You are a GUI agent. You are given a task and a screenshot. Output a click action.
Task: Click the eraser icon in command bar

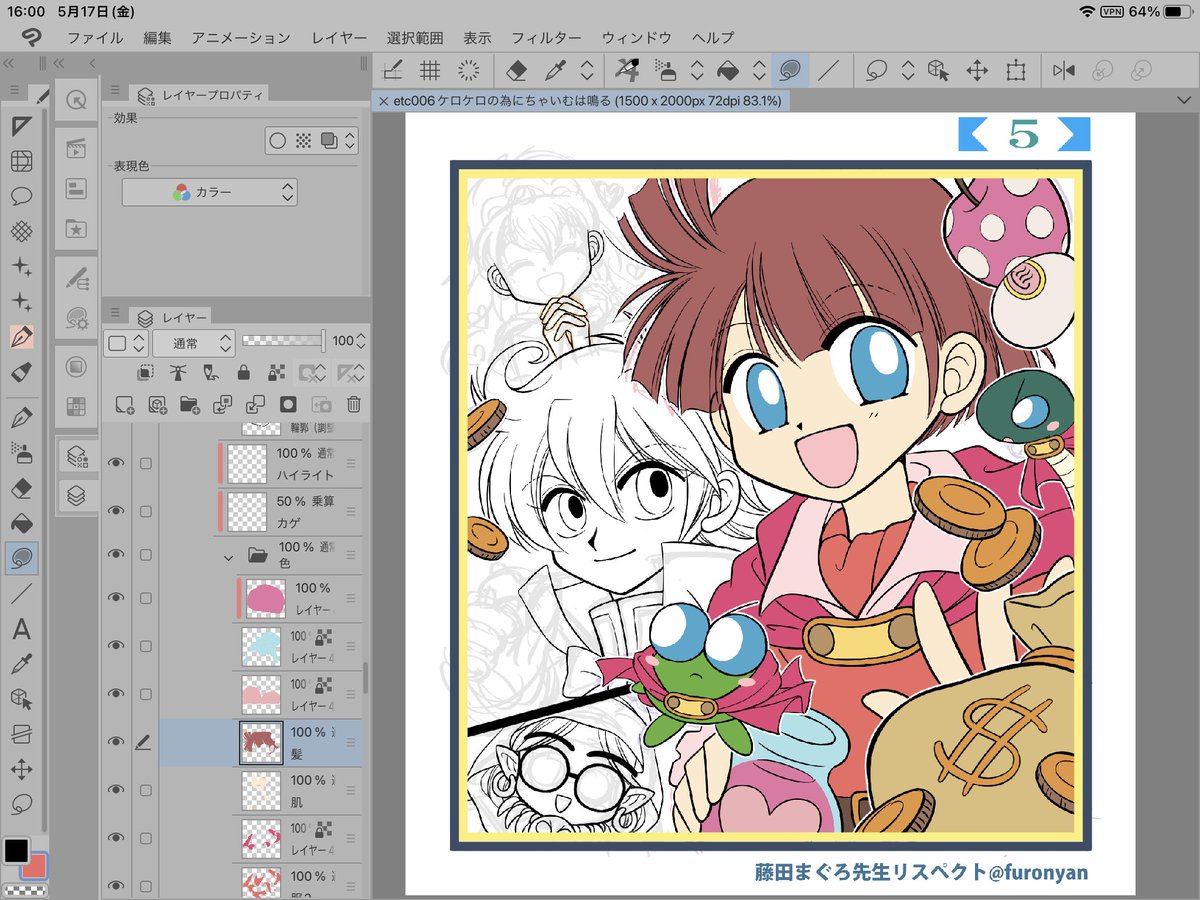516,70
